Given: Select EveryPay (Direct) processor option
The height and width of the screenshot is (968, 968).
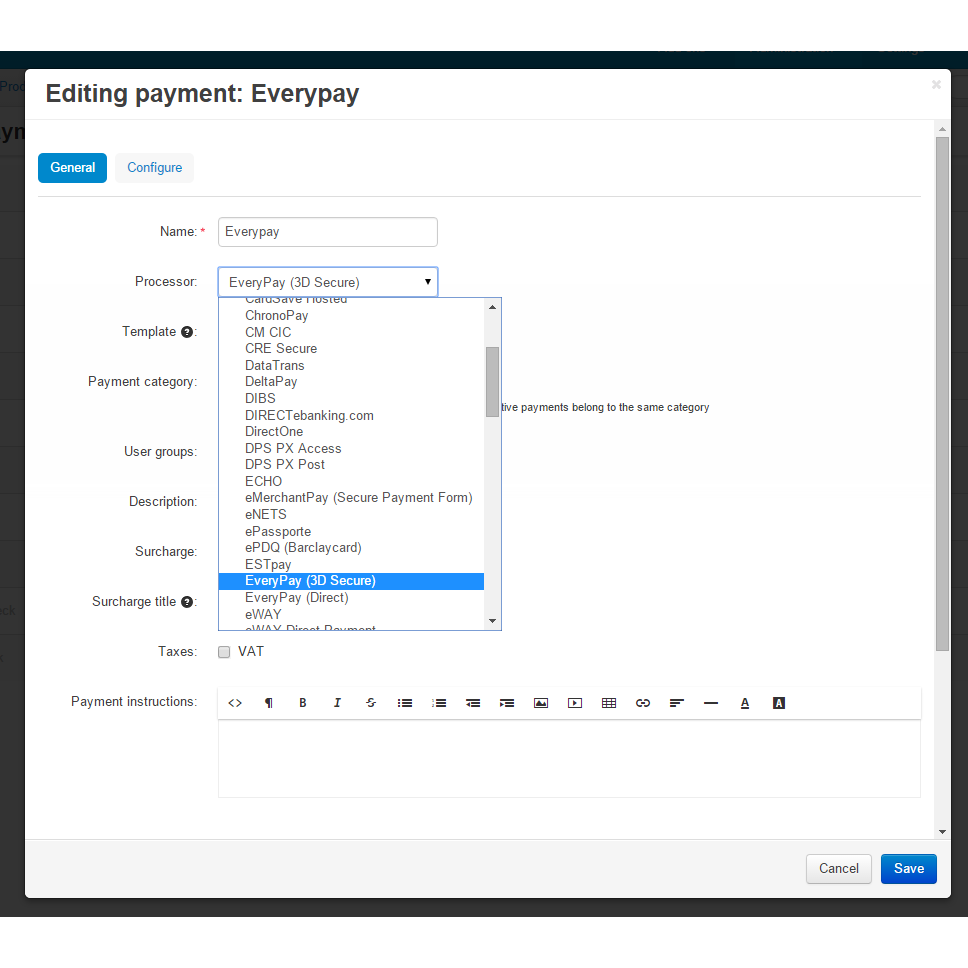Looking at the screenshot, I should point(351,598).
